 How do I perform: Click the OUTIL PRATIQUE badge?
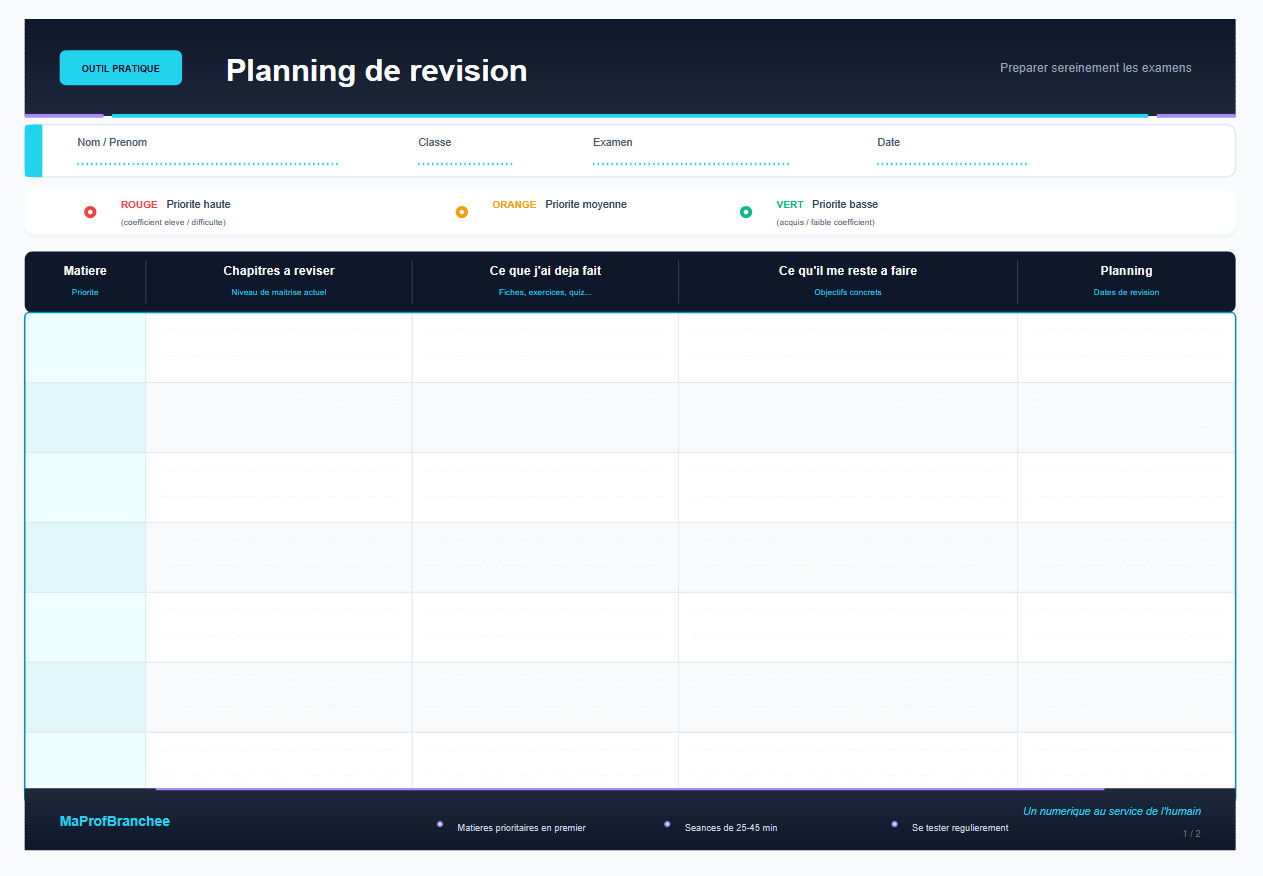(x=120, y=67)
